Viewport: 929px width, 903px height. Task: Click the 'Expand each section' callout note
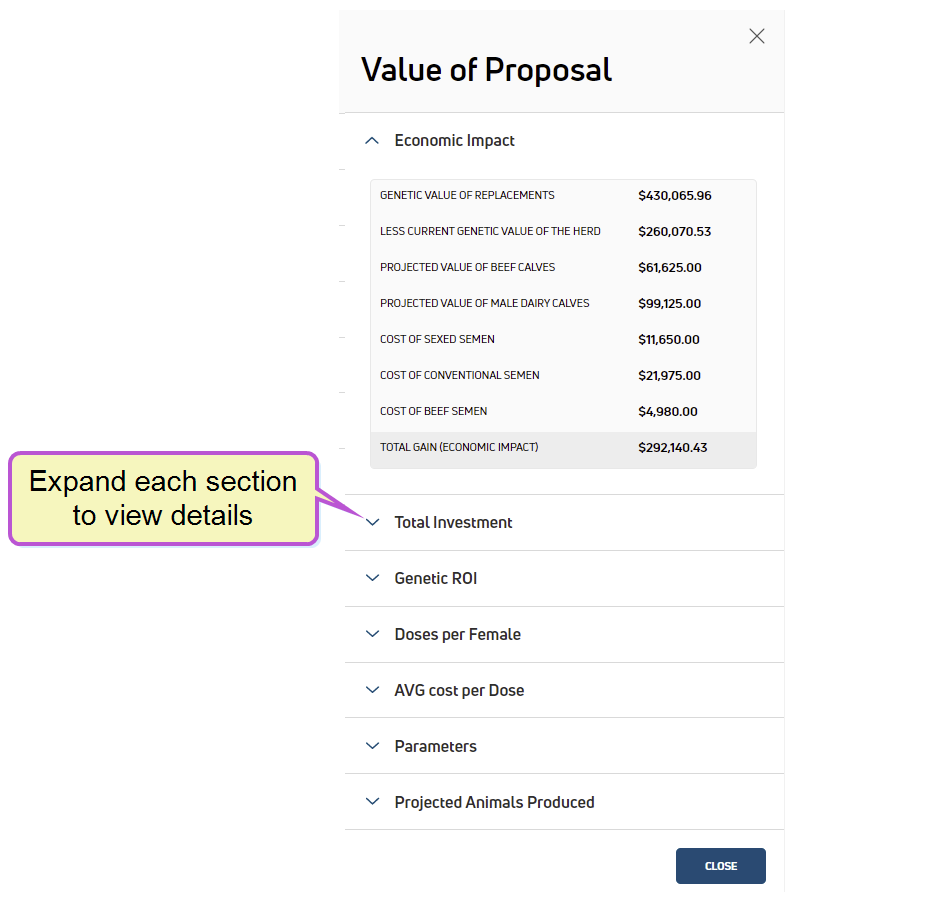[163, 498]
